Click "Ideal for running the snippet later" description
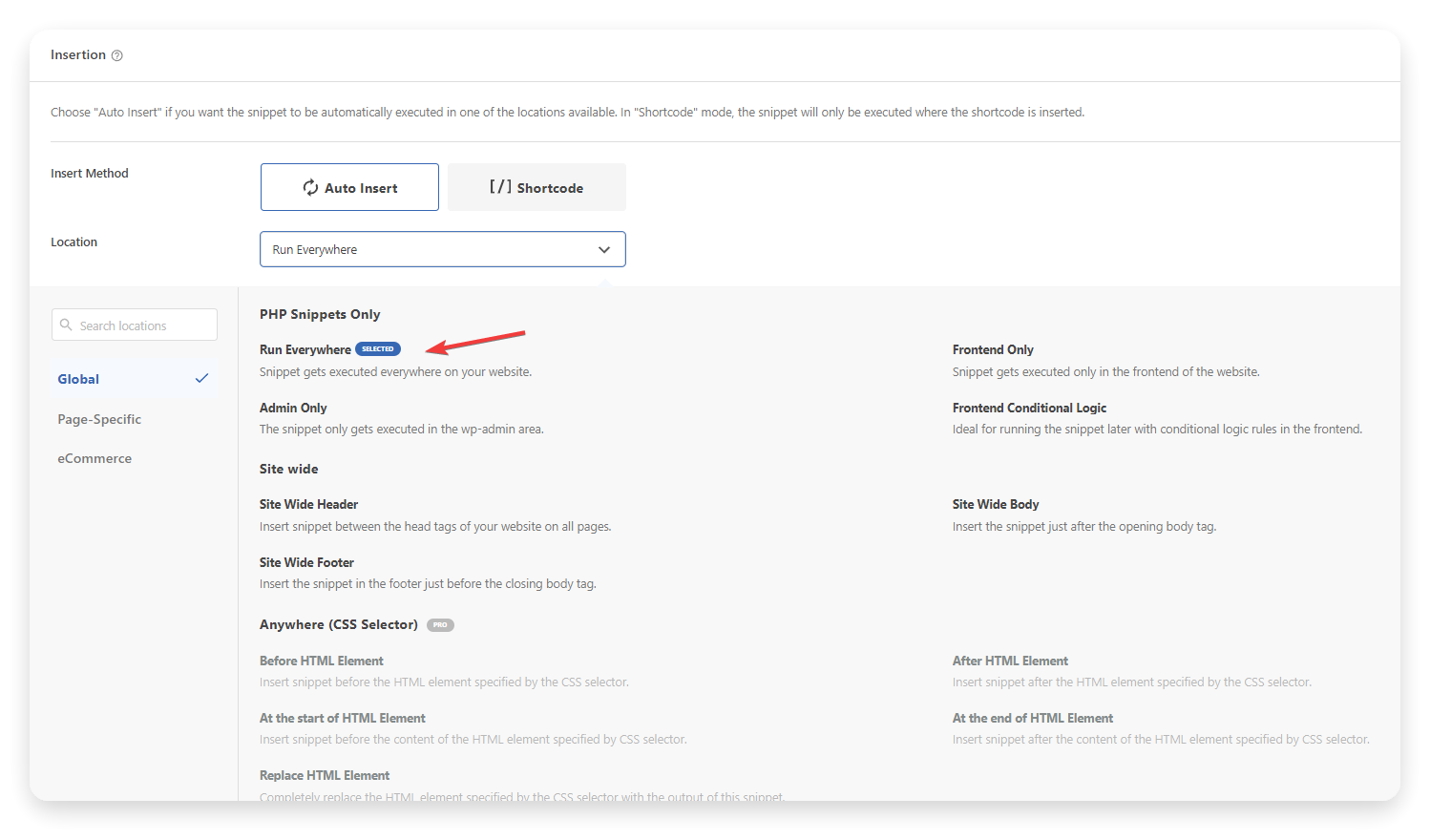1430x840 pixels. pyautogui.click(x=1157, y=429)
